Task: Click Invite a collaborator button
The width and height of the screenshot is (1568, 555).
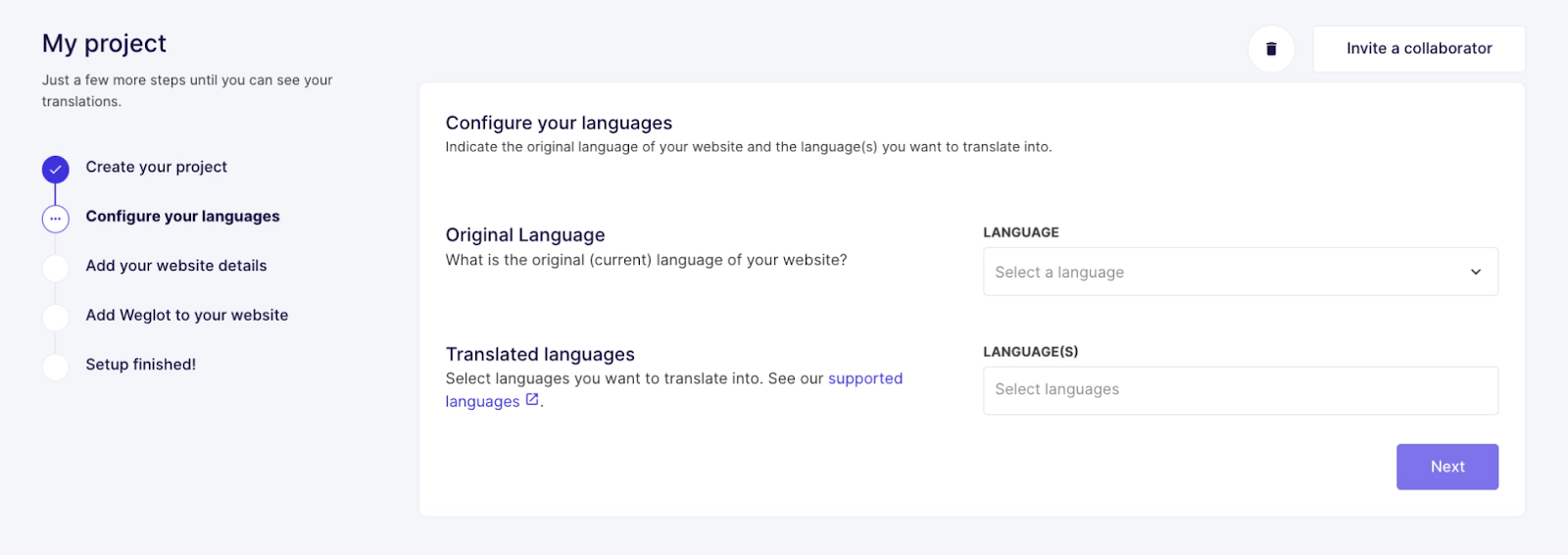Action: (x=1418, y=49)
